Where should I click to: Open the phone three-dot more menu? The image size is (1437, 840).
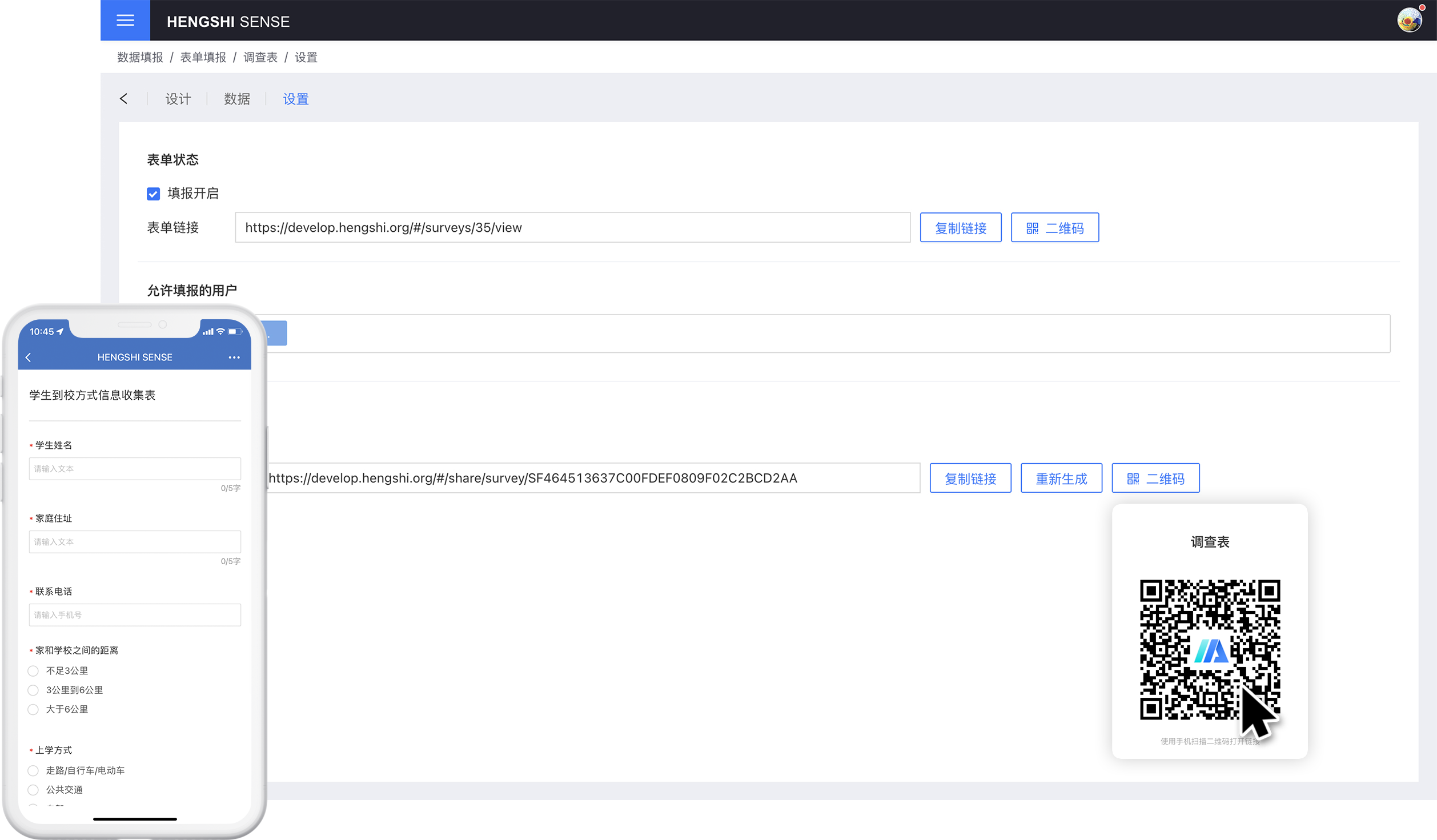234,357
